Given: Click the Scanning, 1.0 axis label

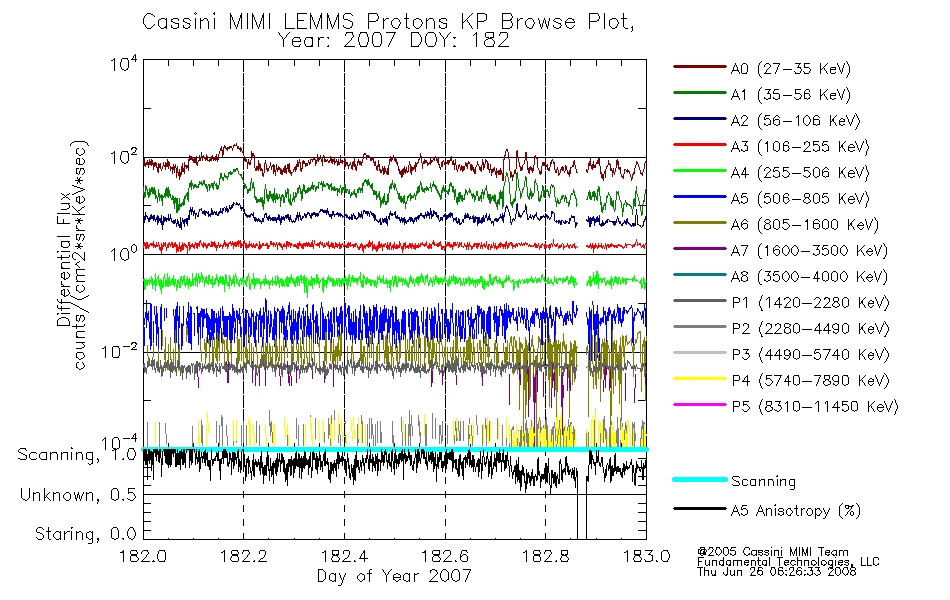Looking at the screenshot, I should click(x=77, y=455).
